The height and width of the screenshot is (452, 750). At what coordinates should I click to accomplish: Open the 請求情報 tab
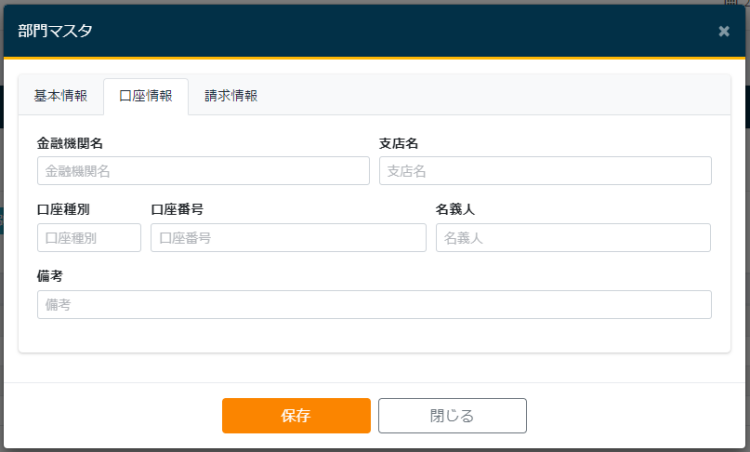tap(231, 96)
